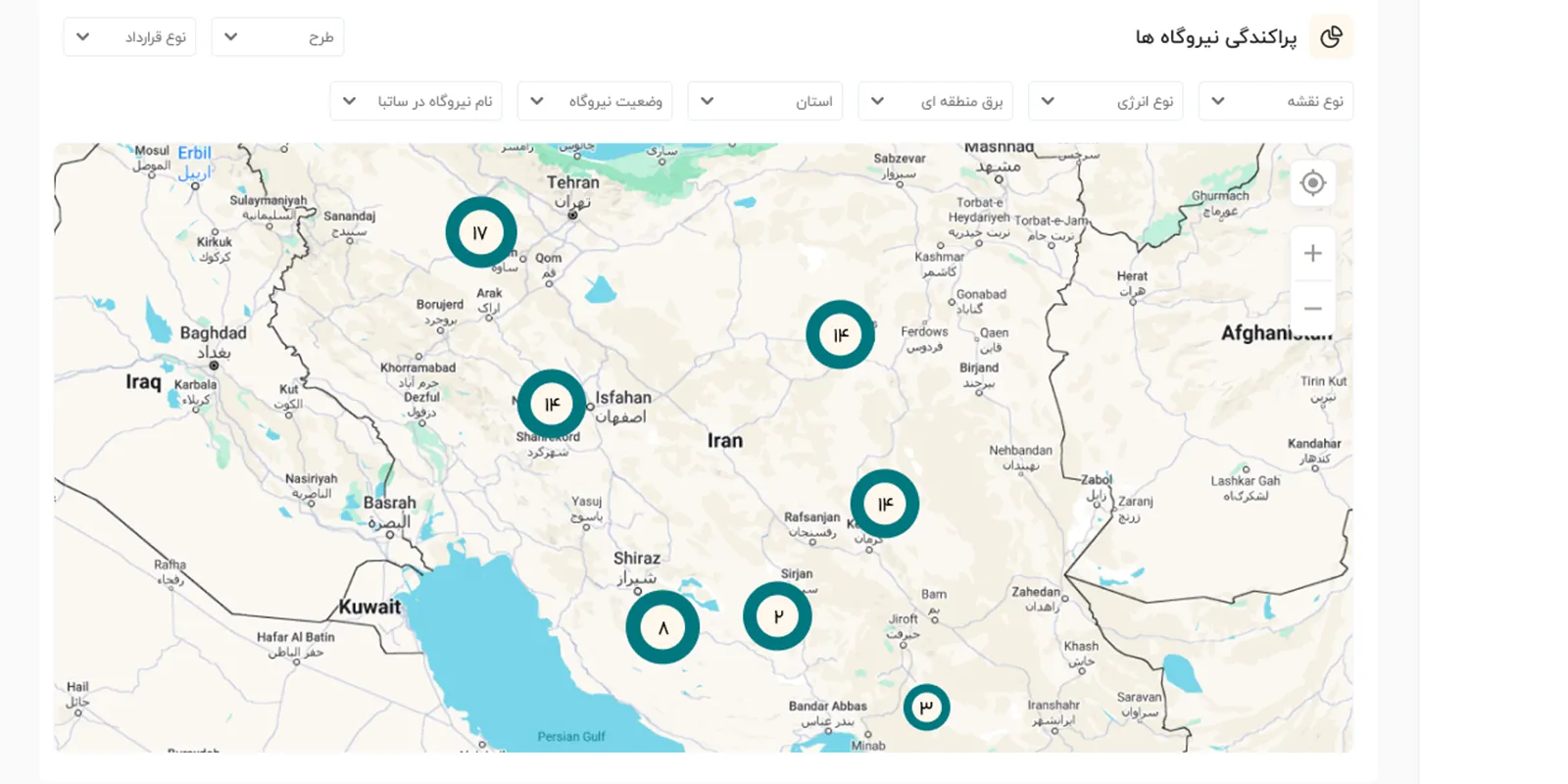Expand the استان province dropdown
Screen dimensions: 1568x784
764,101
